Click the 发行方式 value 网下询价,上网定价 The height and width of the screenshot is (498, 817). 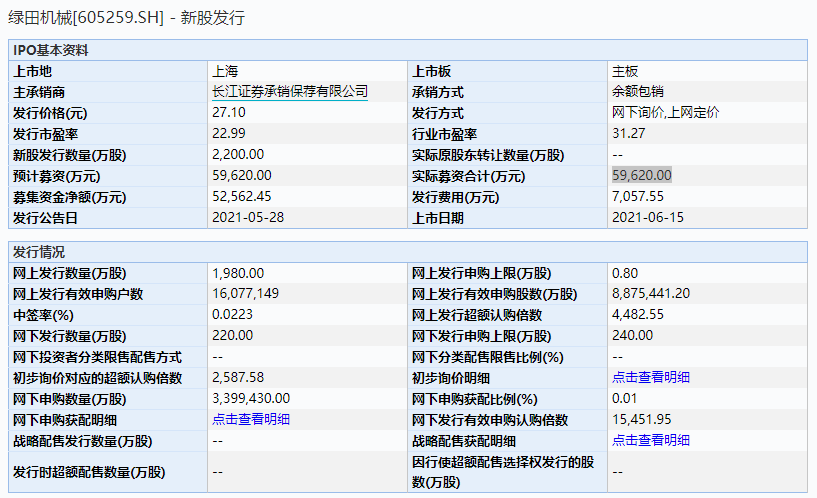coord(665,113)
